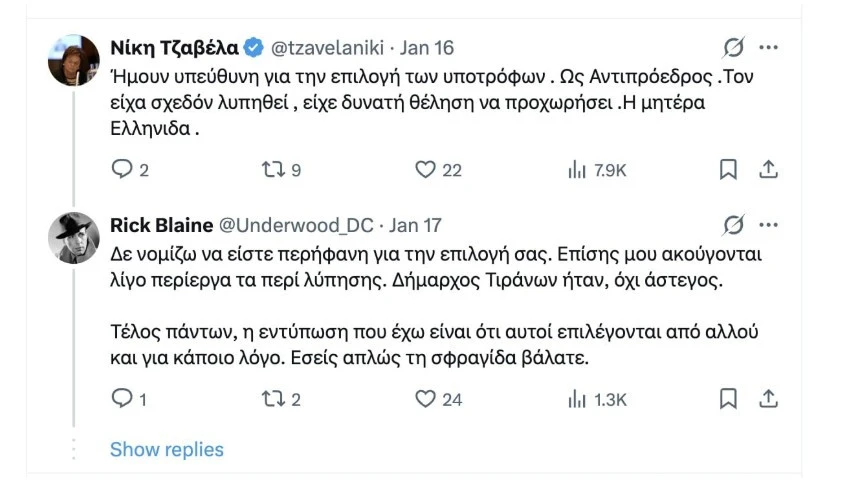Viewport: 854px width, 480px height.
Task: Open the Jan 17 tweet timestamp
Action: coord(415,225)
